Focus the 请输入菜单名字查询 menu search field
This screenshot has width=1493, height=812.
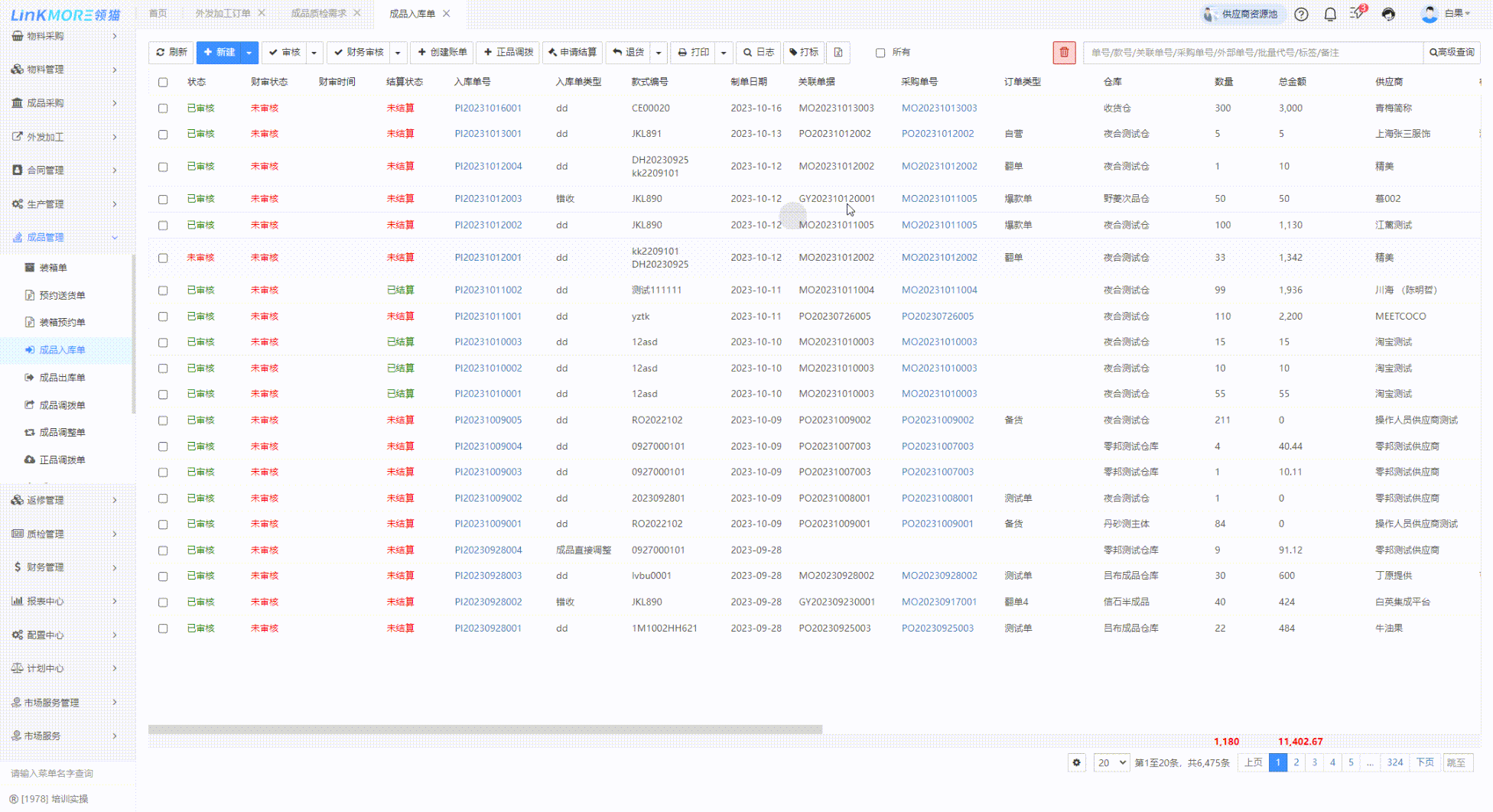pyautogui.click(x=67, y=773)
